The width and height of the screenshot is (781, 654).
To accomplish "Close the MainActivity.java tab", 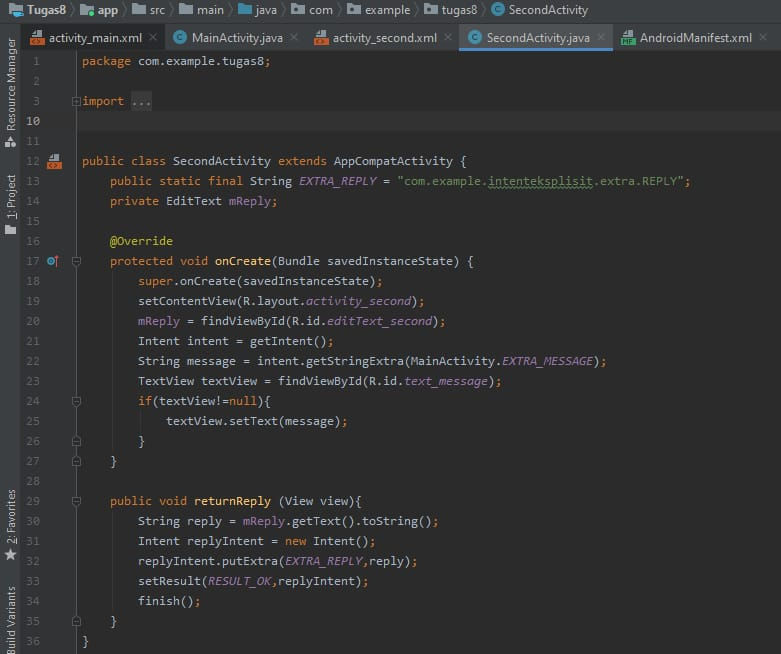I will pyautogui.click(x=294, y=37).
